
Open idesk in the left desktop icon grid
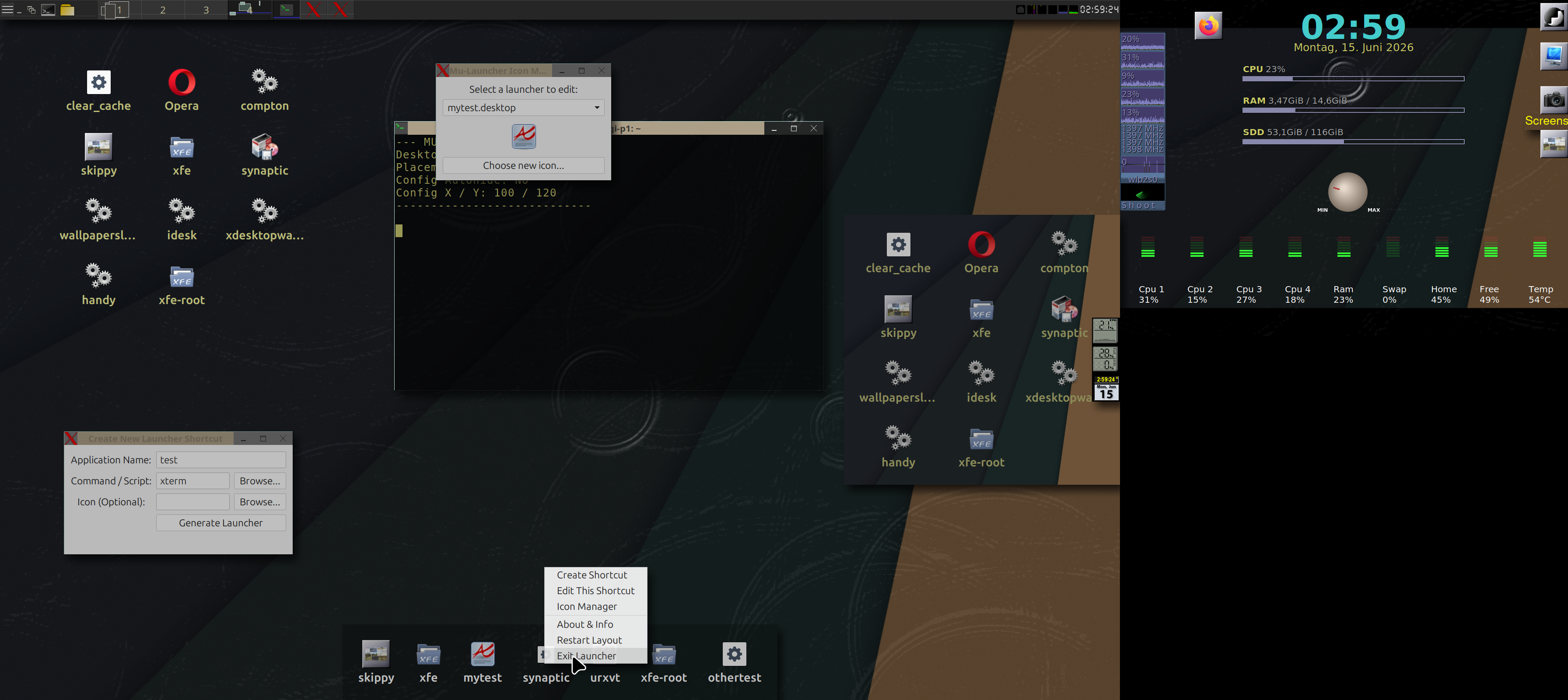click(x=182, y=211)
